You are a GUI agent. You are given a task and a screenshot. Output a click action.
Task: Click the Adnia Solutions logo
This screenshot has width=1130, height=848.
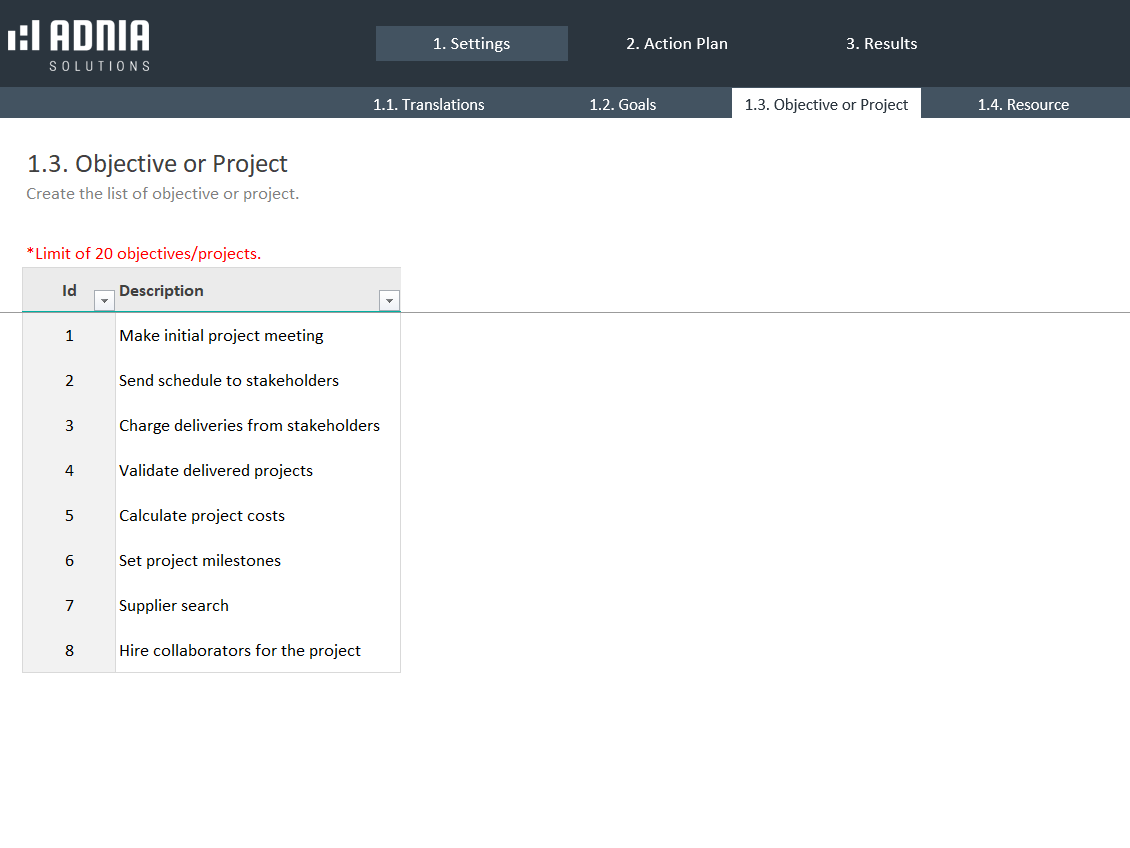79,44
